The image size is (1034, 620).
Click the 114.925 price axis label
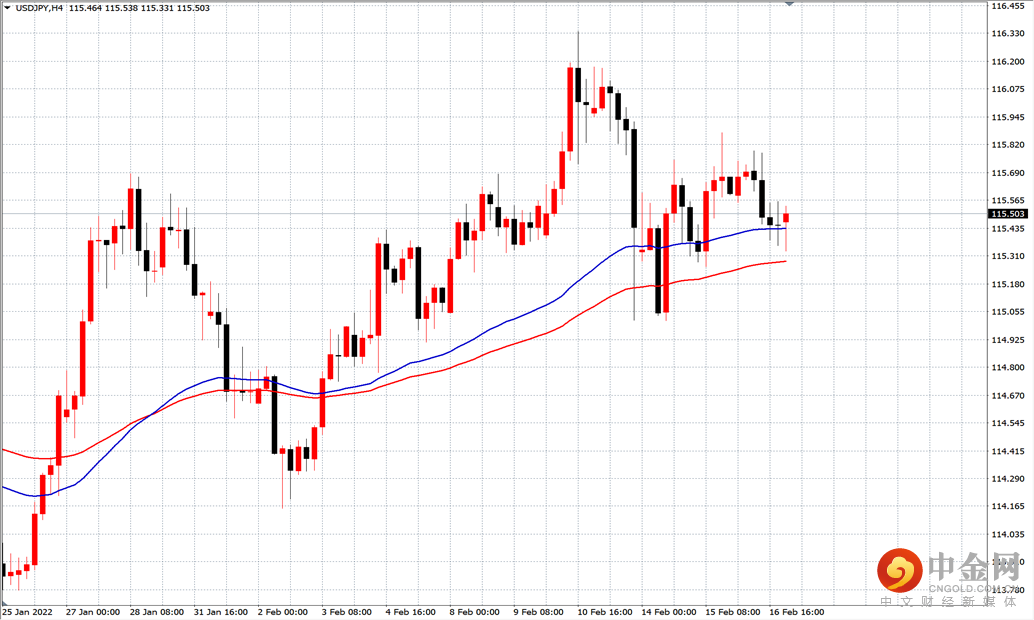[x=1008, y=340]
